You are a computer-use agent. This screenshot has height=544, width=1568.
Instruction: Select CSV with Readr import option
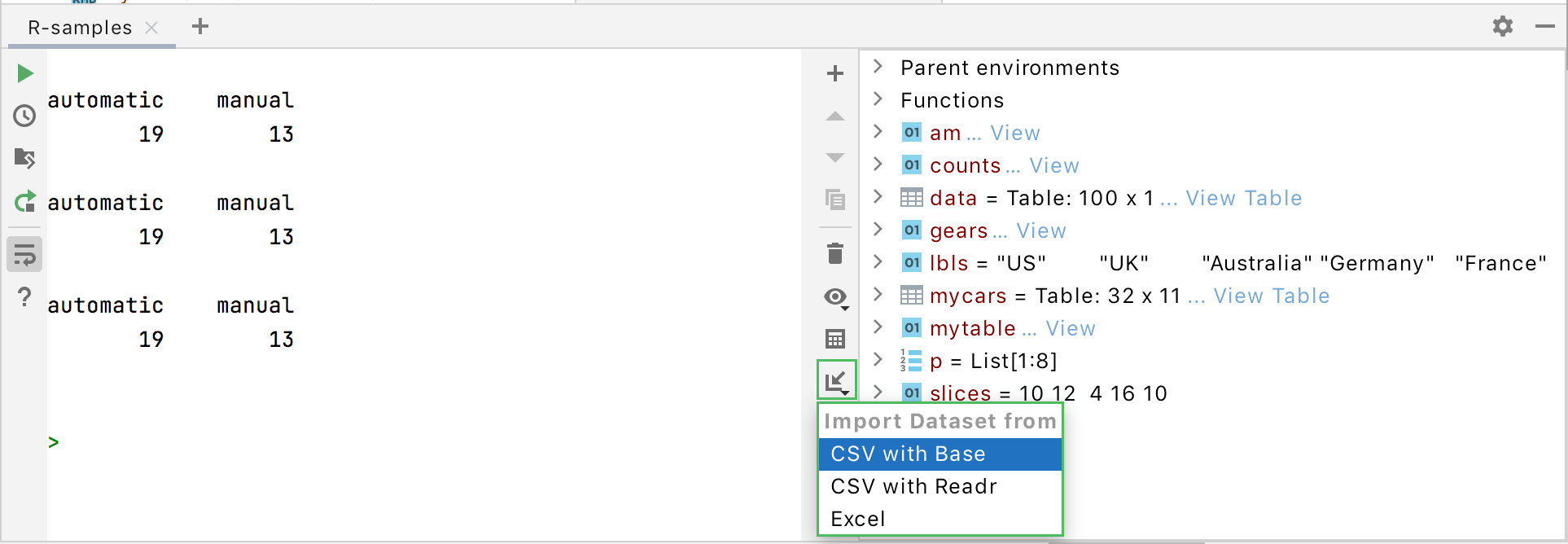[x=913, y=486]
